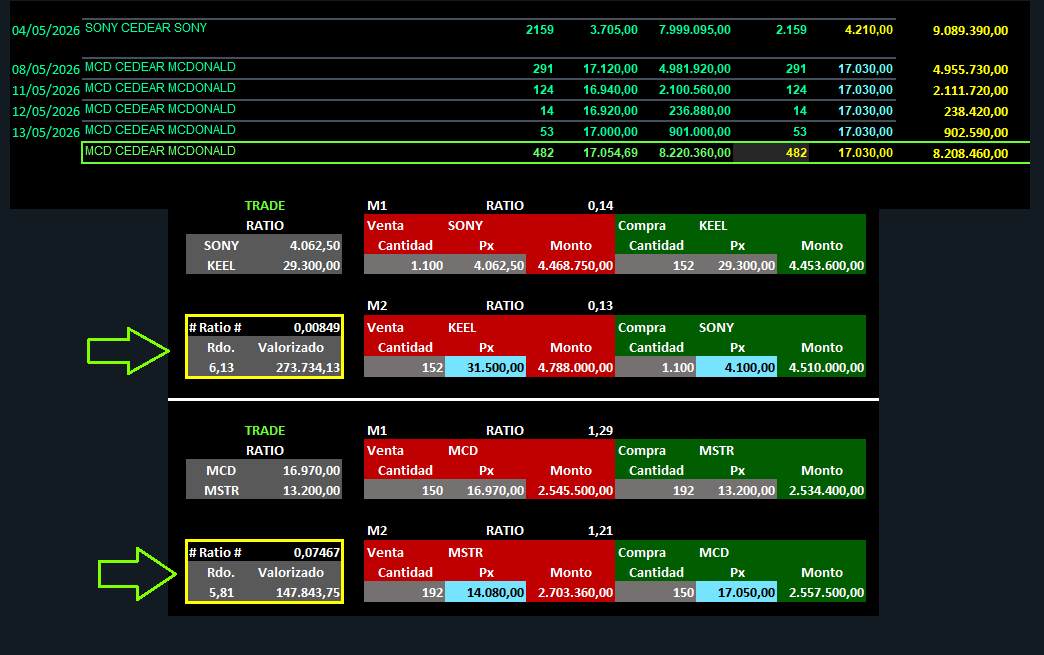Click MCD purchase price 17.120,00

(x=610, y=69)
